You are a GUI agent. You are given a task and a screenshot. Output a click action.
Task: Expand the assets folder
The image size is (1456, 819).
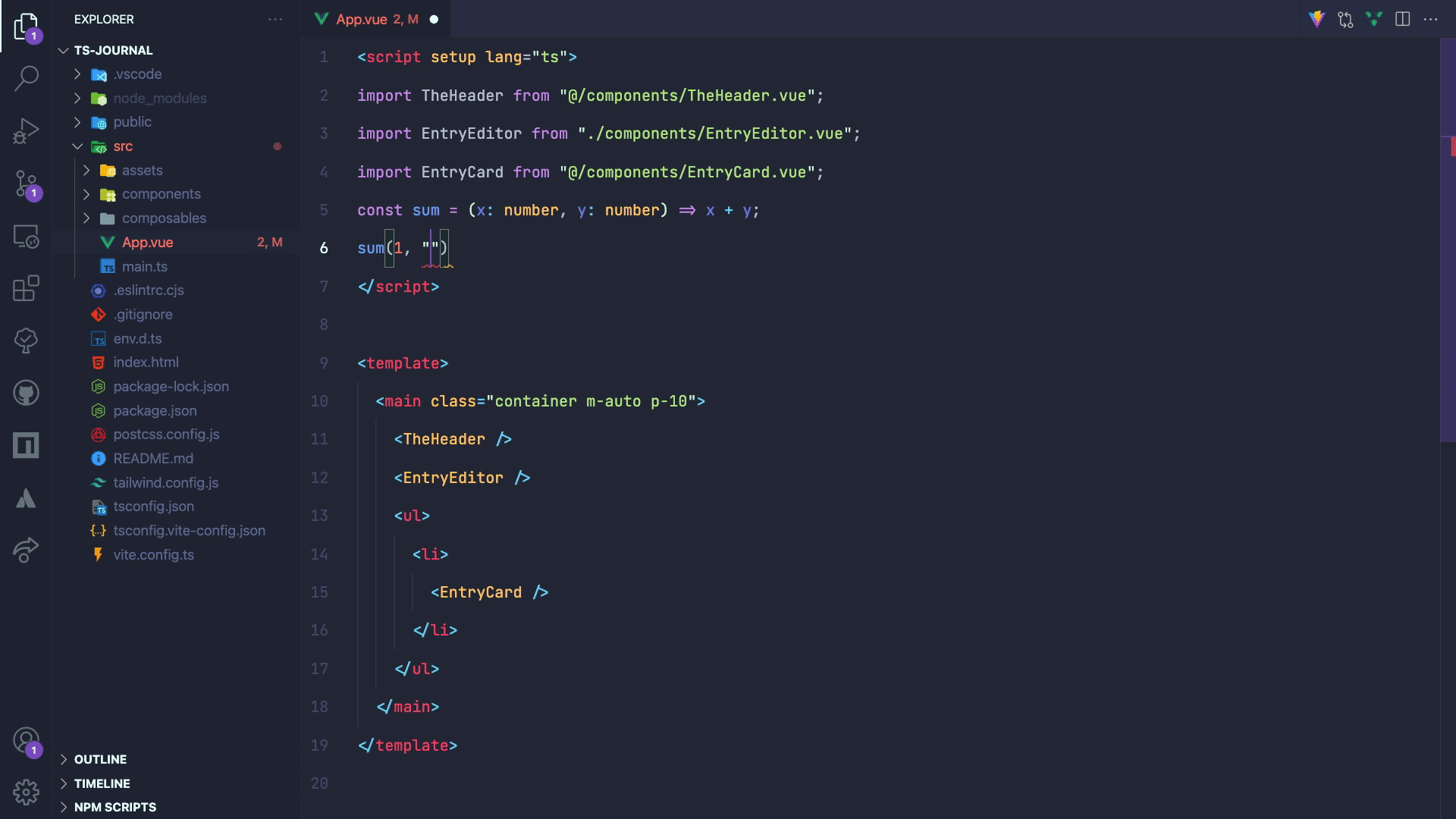coord(86,170)
